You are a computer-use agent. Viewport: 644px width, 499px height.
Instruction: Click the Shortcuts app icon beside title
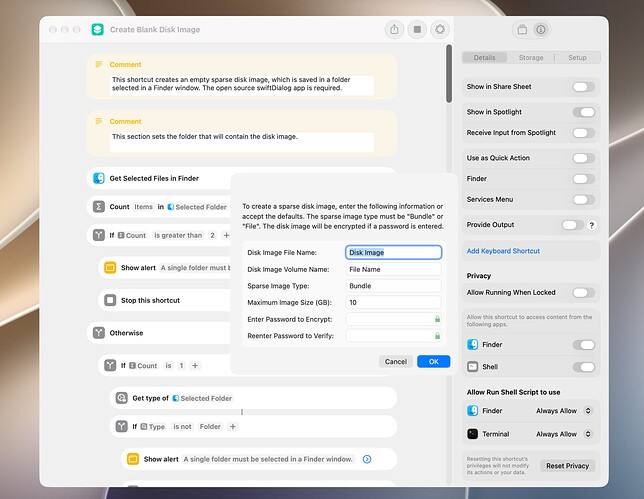coord(97,30)
